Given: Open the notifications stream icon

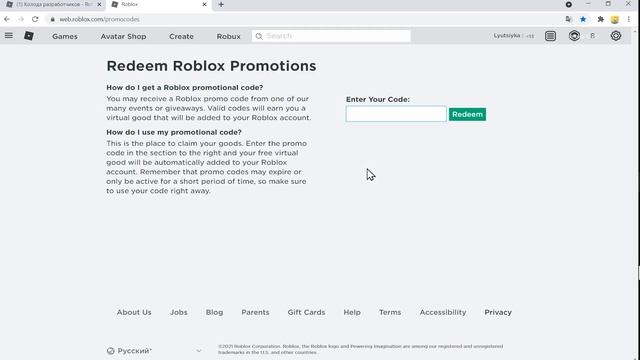Looking at the screenshot, I should (x=550, y=36).
